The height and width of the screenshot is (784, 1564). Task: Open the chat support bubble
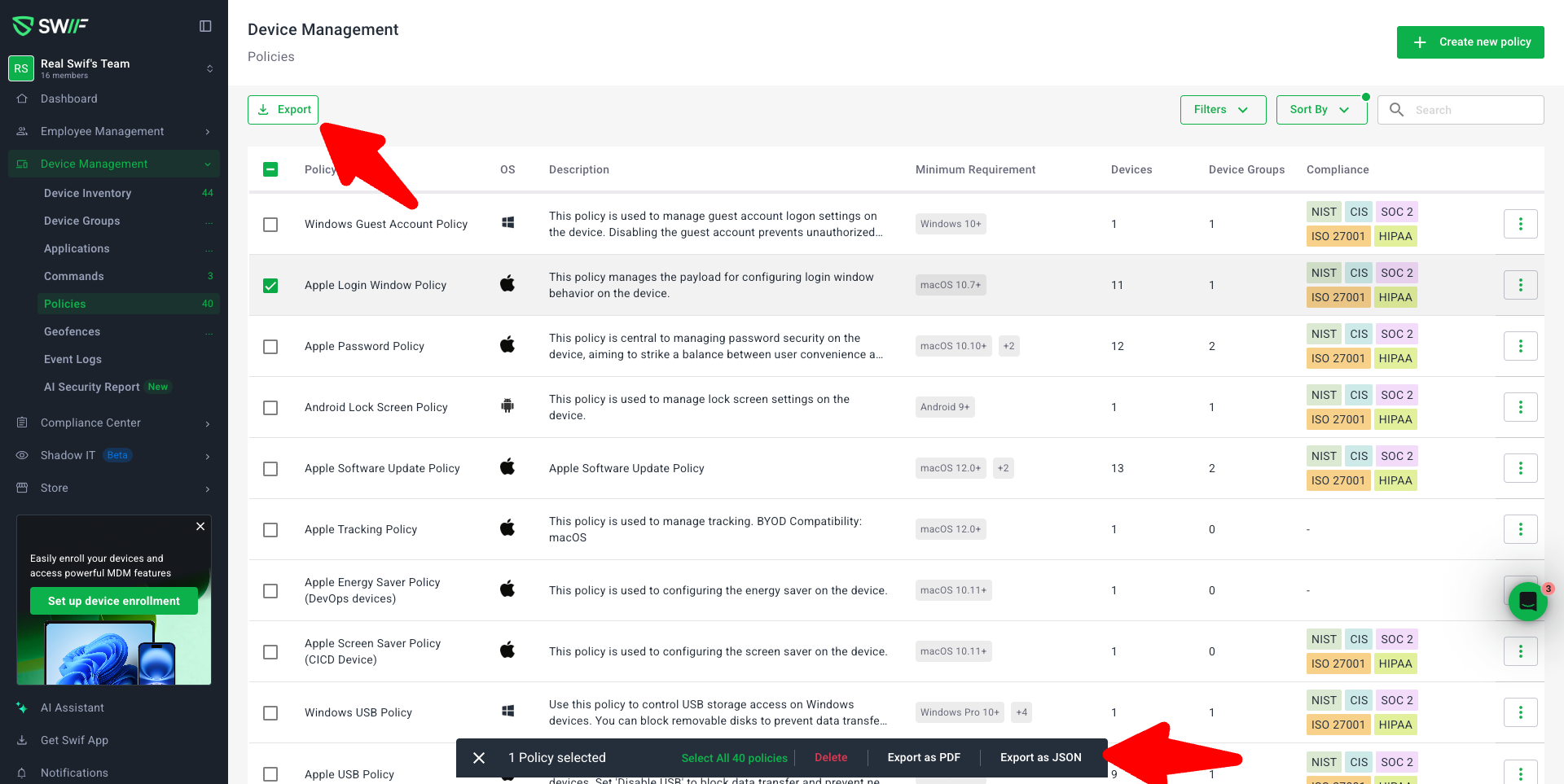(x=1527, y=602)
